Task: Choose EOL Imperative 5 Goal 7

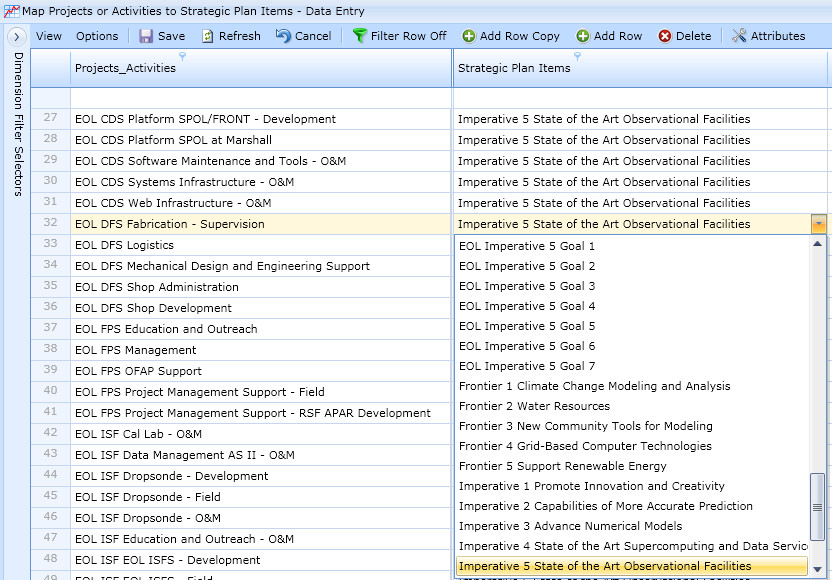Action: tap(631, 366)
